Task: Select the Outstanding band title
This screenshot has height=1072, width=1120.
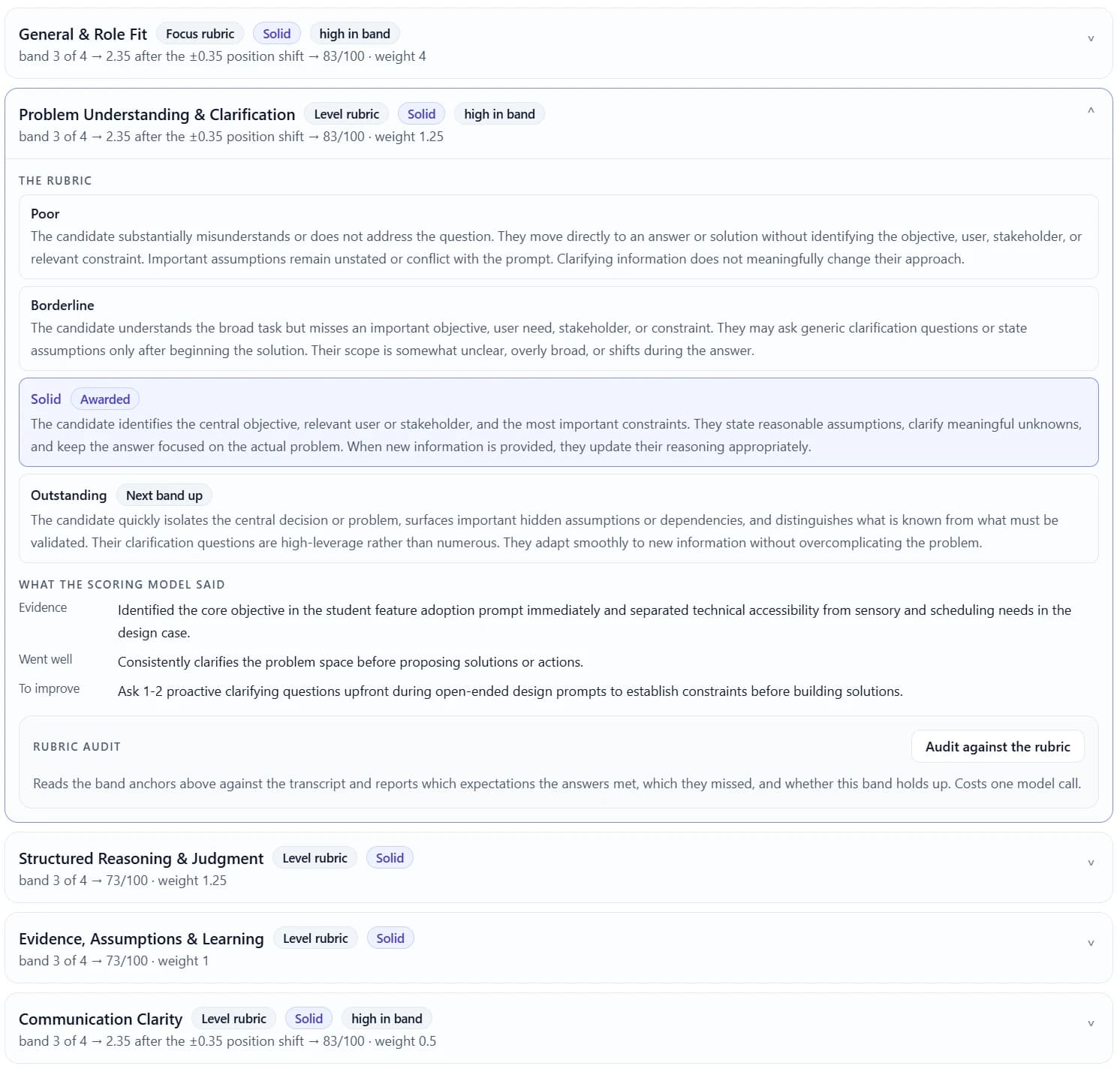Action: 68,495
